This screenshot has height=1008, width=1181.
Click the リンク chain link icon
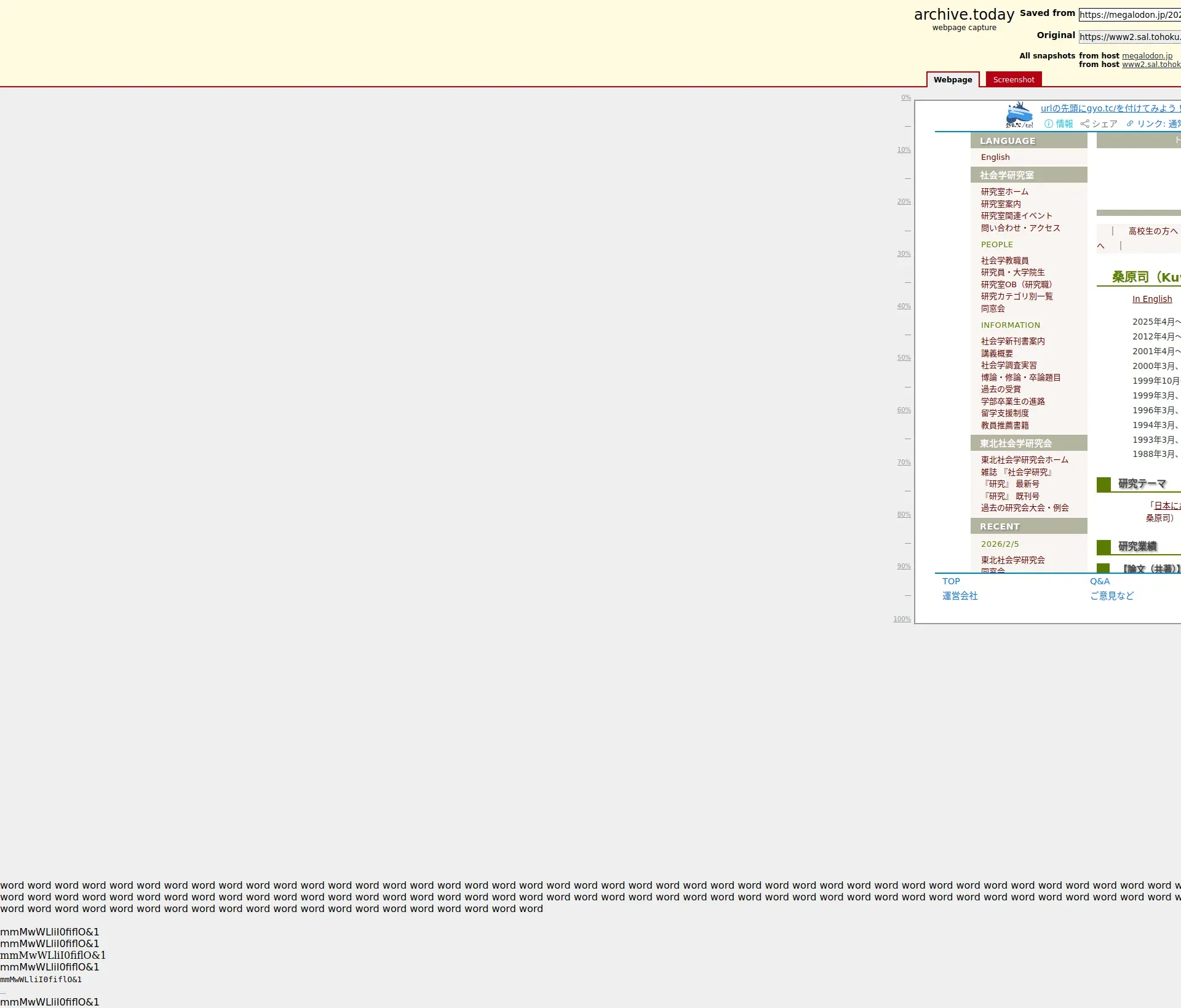1130,124
